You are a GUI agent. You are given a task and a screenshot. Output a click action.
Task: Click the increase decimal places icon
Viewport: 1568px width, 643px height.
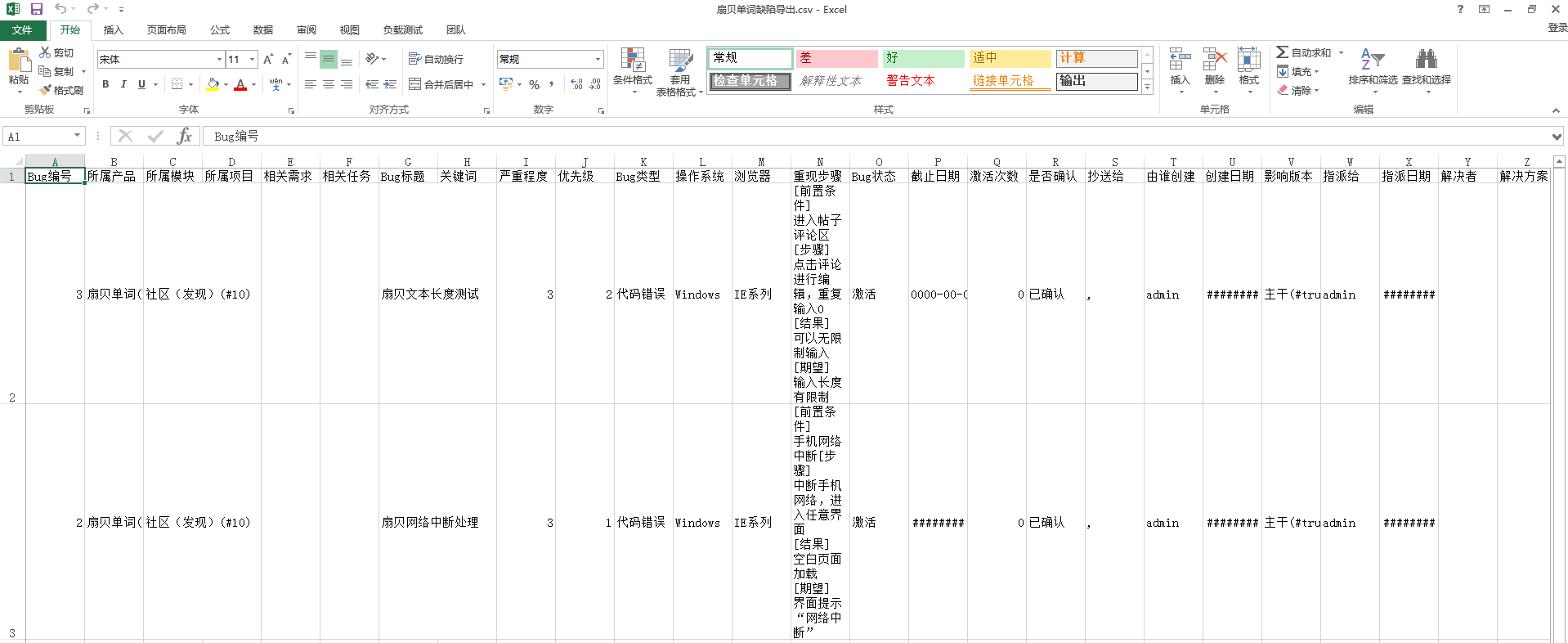coord(576,84)
